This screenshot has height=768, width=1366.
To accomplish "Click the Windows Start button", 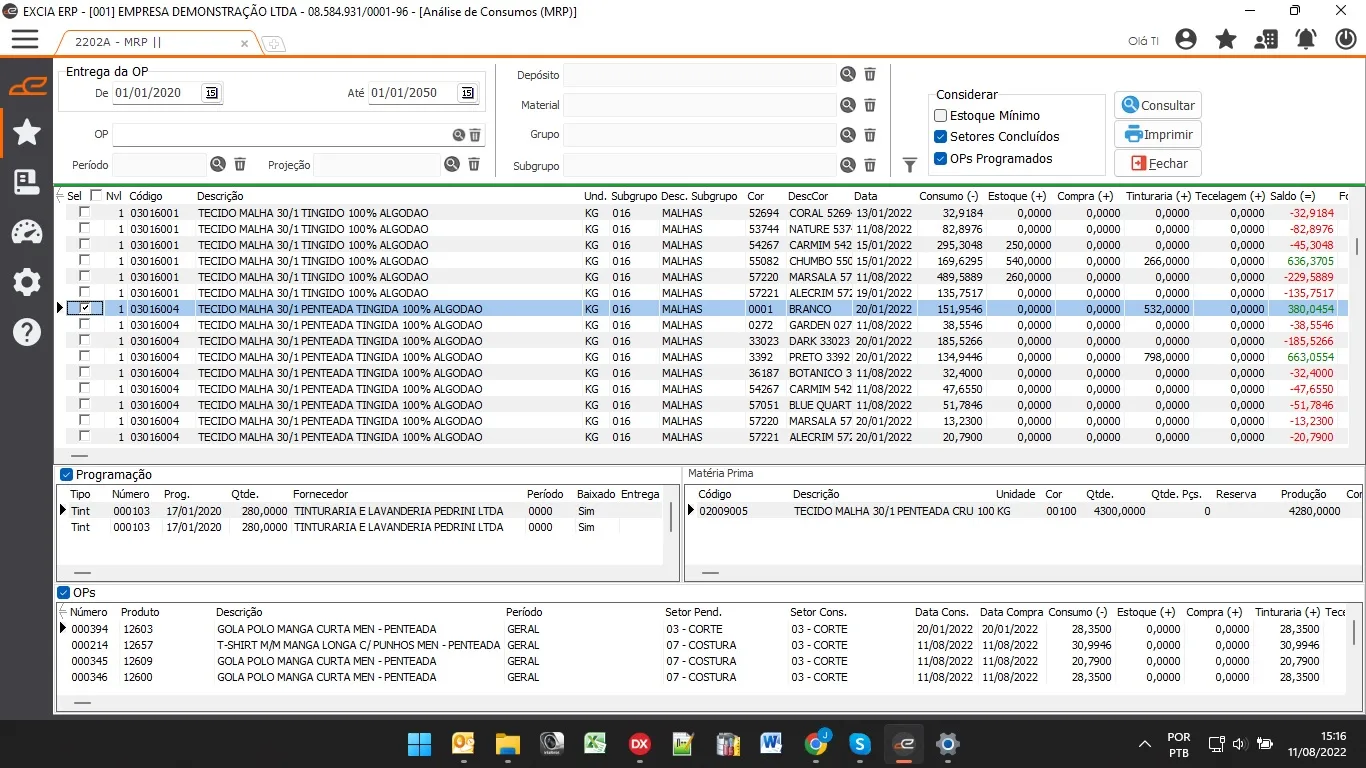I will click(420, 744).
